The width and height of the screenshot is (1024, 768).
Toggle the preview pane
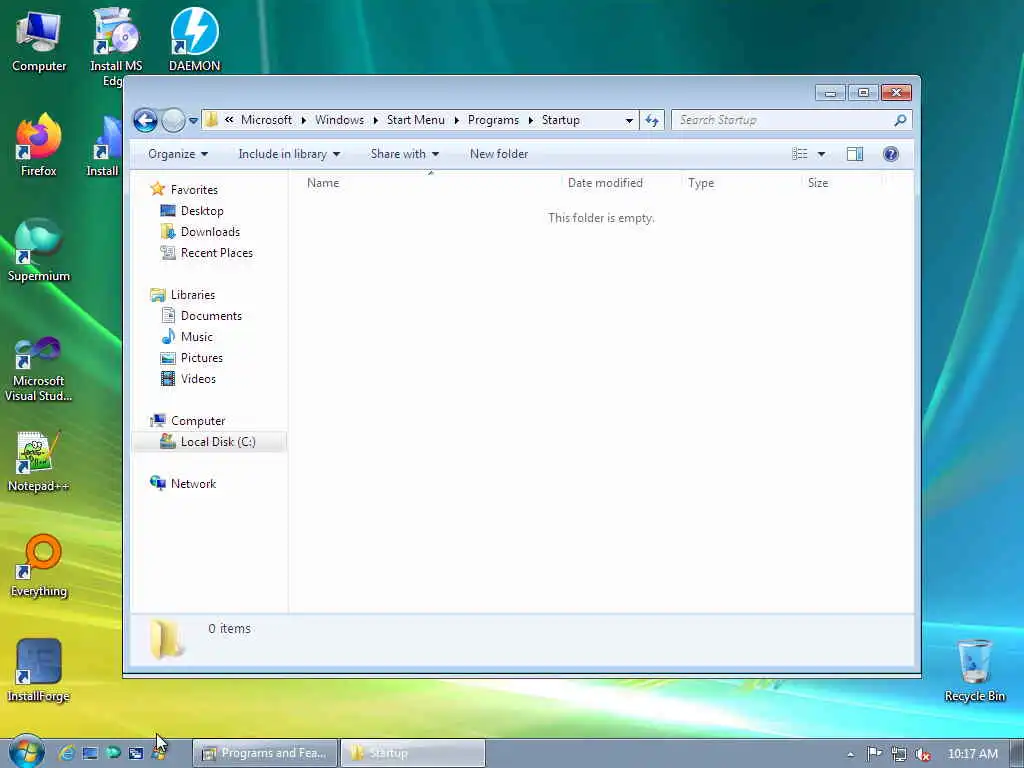click(855, 154)
